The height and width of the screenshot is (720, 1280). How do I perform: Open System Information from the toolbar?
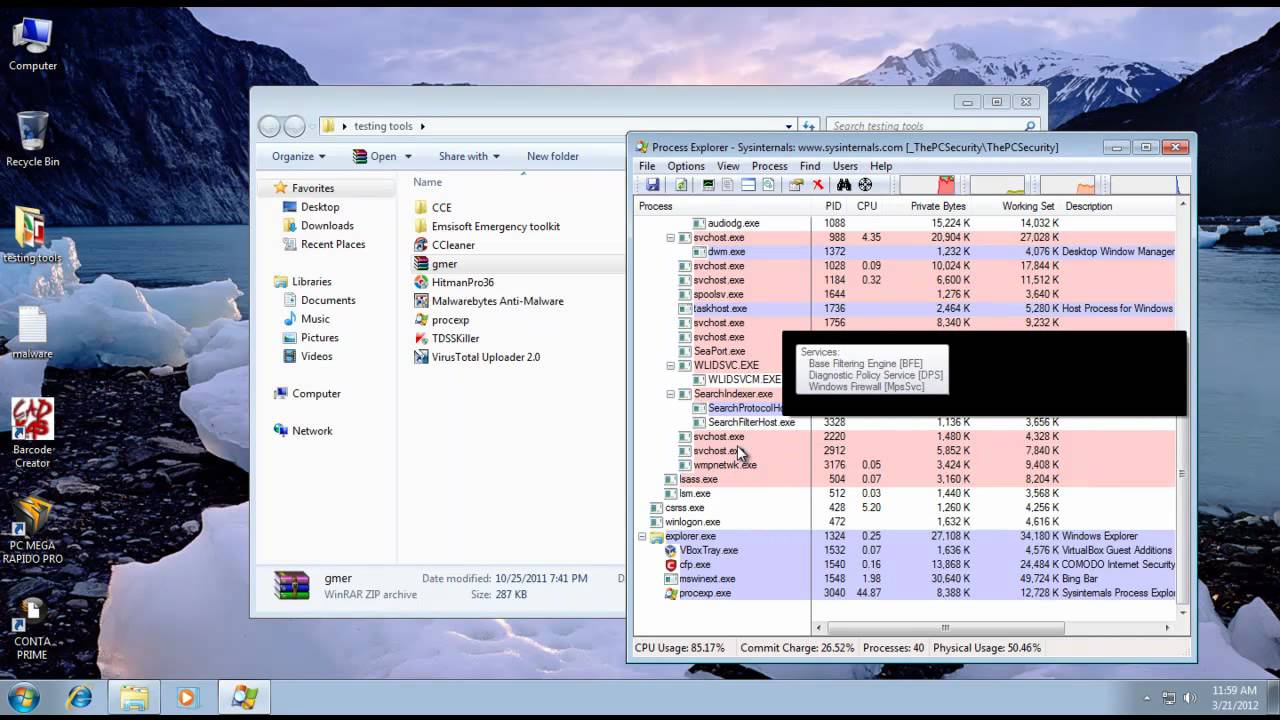pos(709,185)
